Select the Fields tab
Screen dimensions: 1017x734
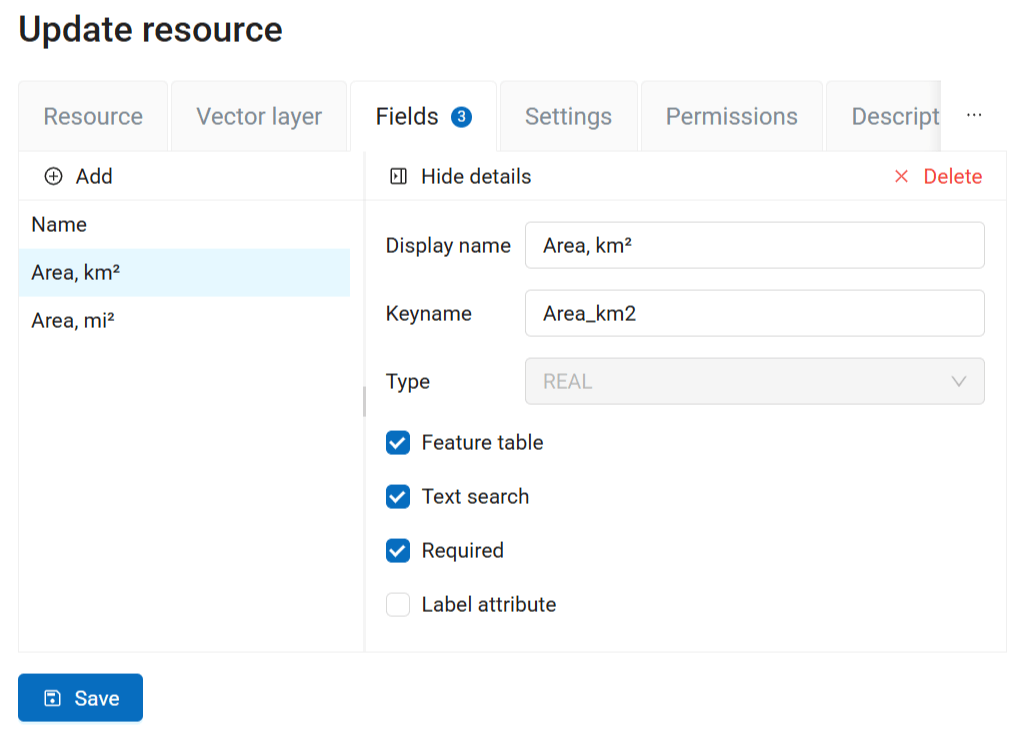pos(424,117)
